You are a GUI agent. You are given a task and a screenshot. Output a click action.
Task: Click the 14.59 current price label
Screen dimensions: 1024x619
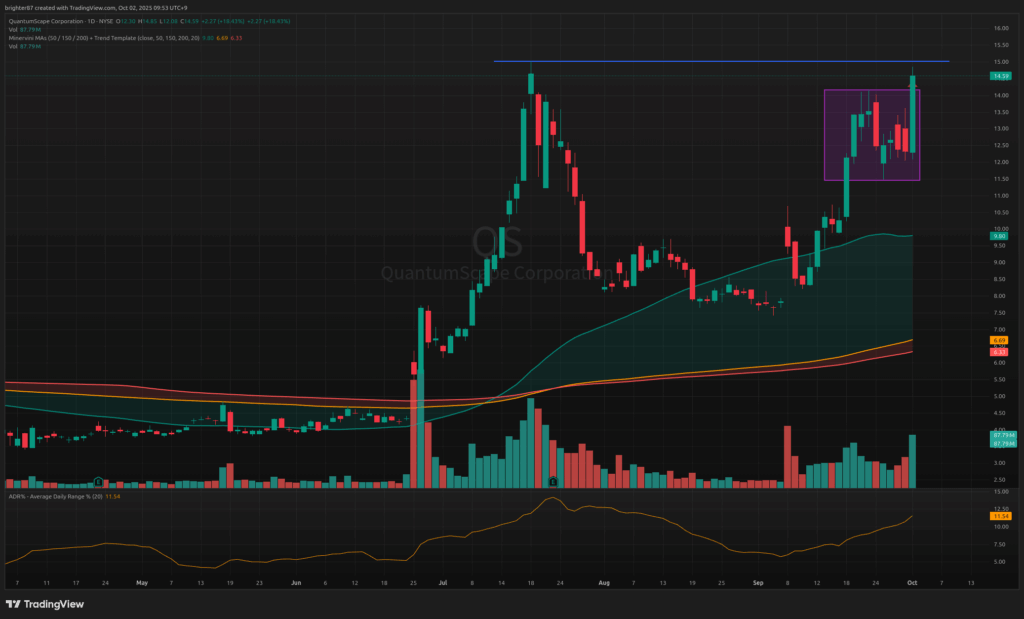tap(999, 76)
